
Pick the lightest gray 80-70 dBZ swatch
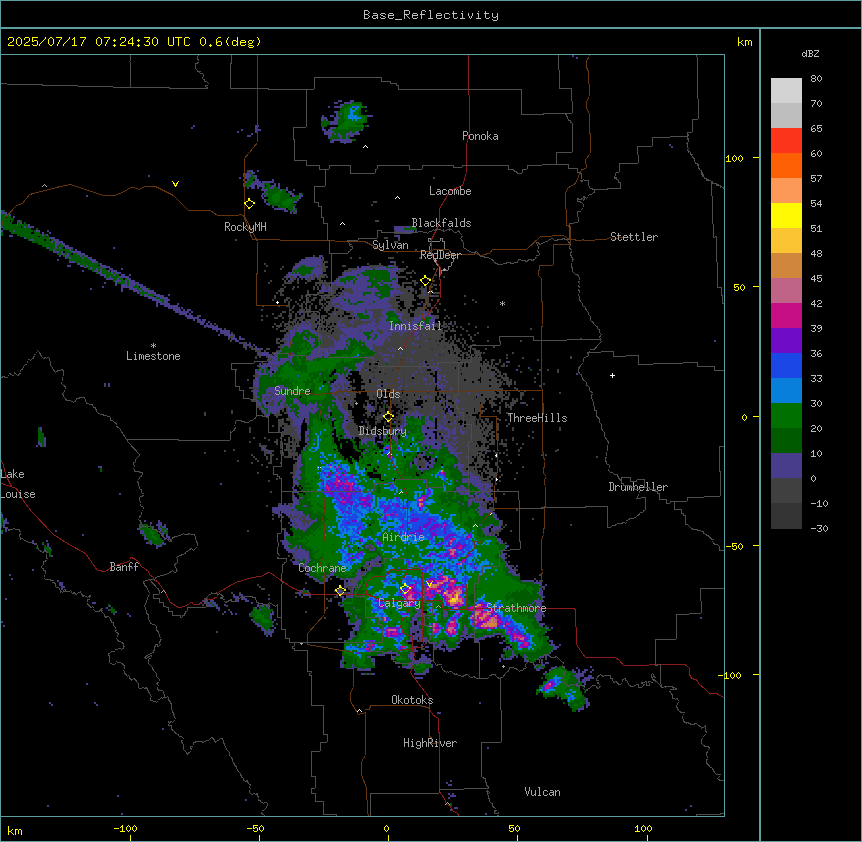coord(786,90)
